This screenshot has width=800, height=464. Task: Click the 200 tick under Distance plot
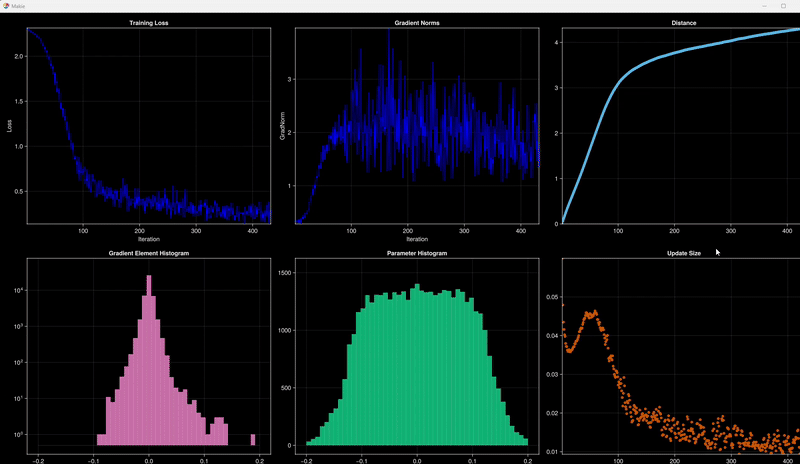(x=674, y=231)
